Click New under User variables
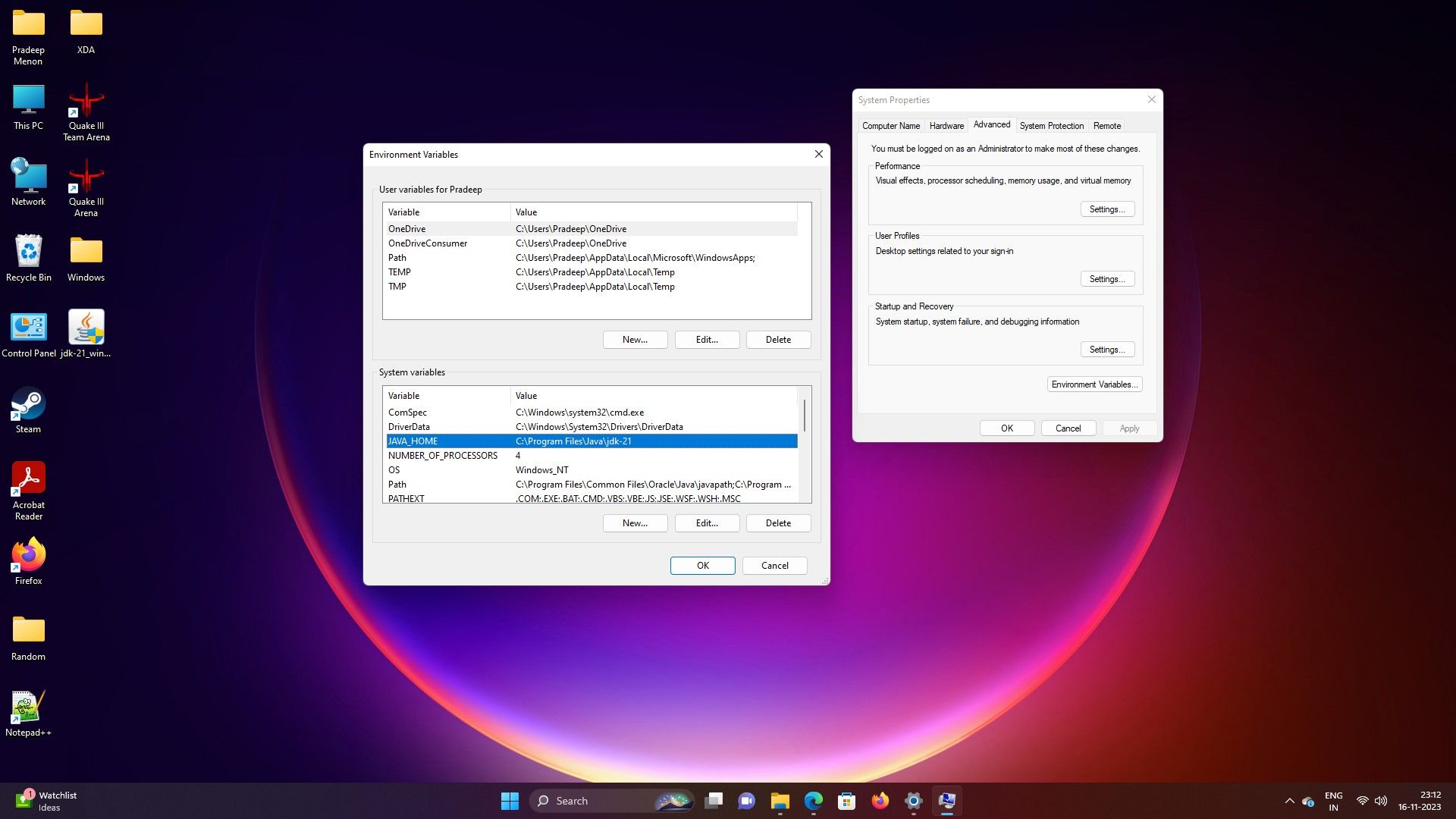 click(x=635, y=340)
